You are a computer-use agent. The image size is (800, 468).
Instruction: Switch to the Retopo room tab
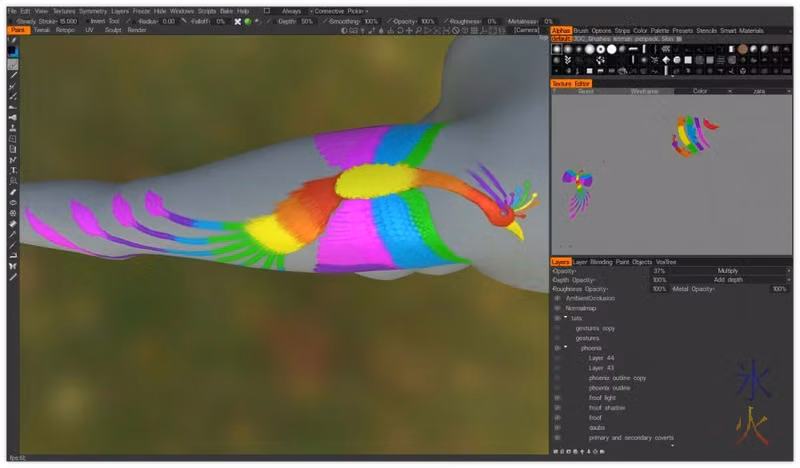pyautogui.click(x=65, y=30)
